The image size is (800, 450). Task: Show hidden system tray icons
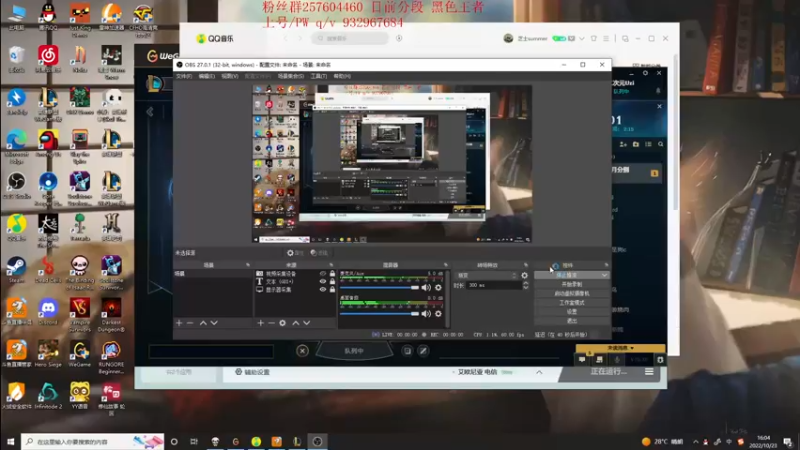click(695, 441)
